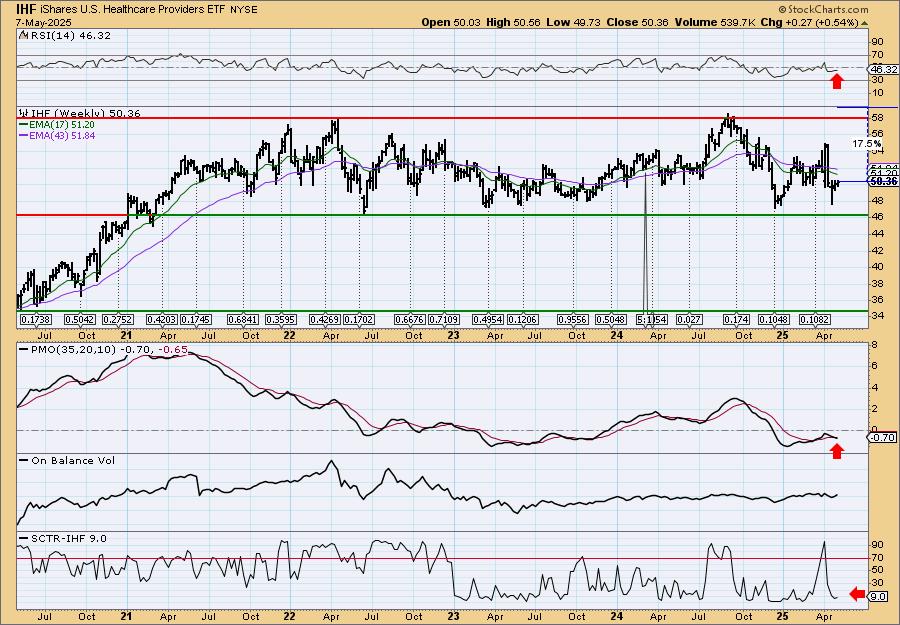The image size is (900, 625).
Task: Click the 0.1206 volume label
Action: 522,319
